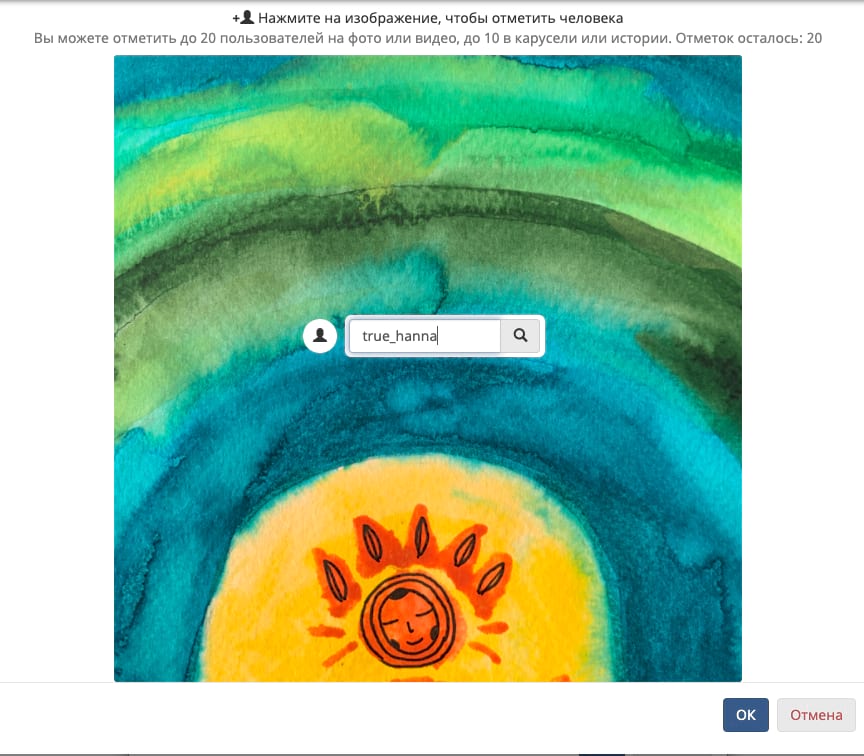Click the magnifier search icon in tag box
The image size is (864, 756).
(x=520, y=336)
